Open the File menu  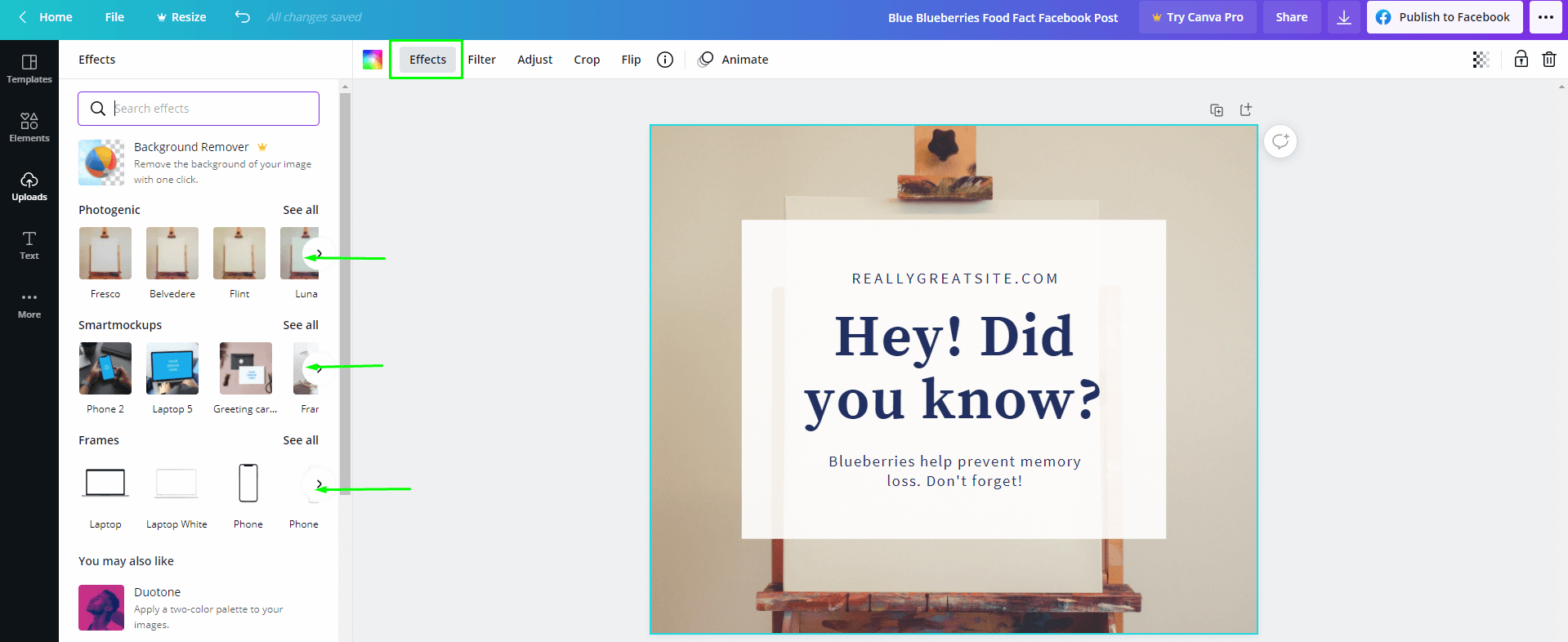pyautogui.click(x=114, y=17)
